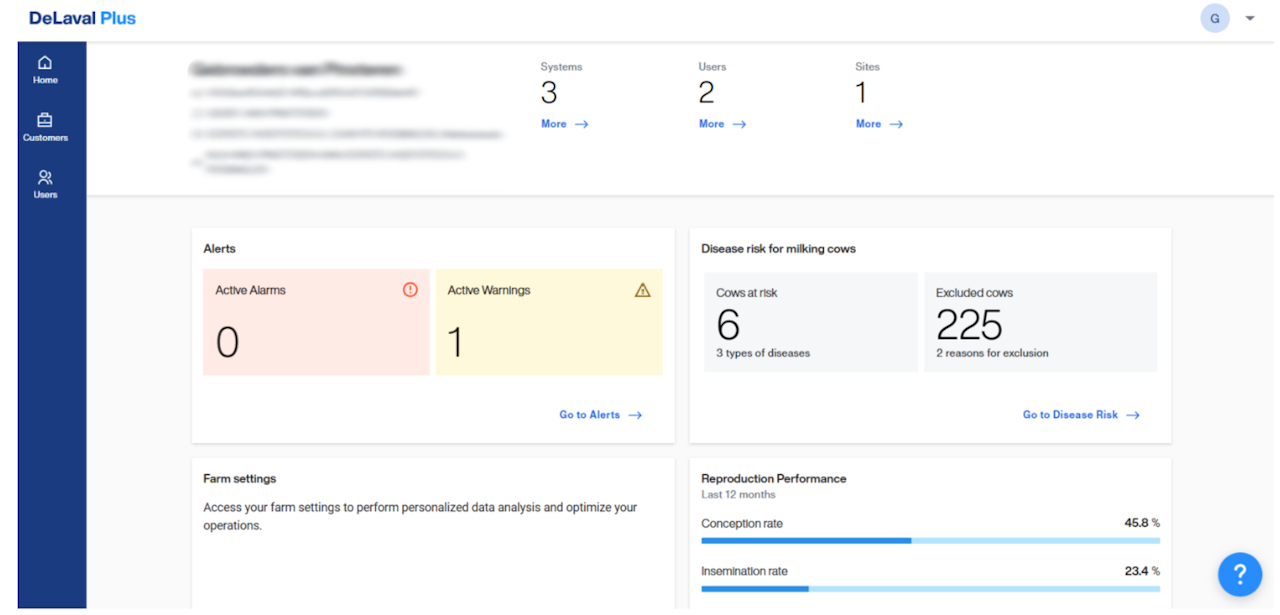Click the Conception rate progress bar

tap(930, 540)
